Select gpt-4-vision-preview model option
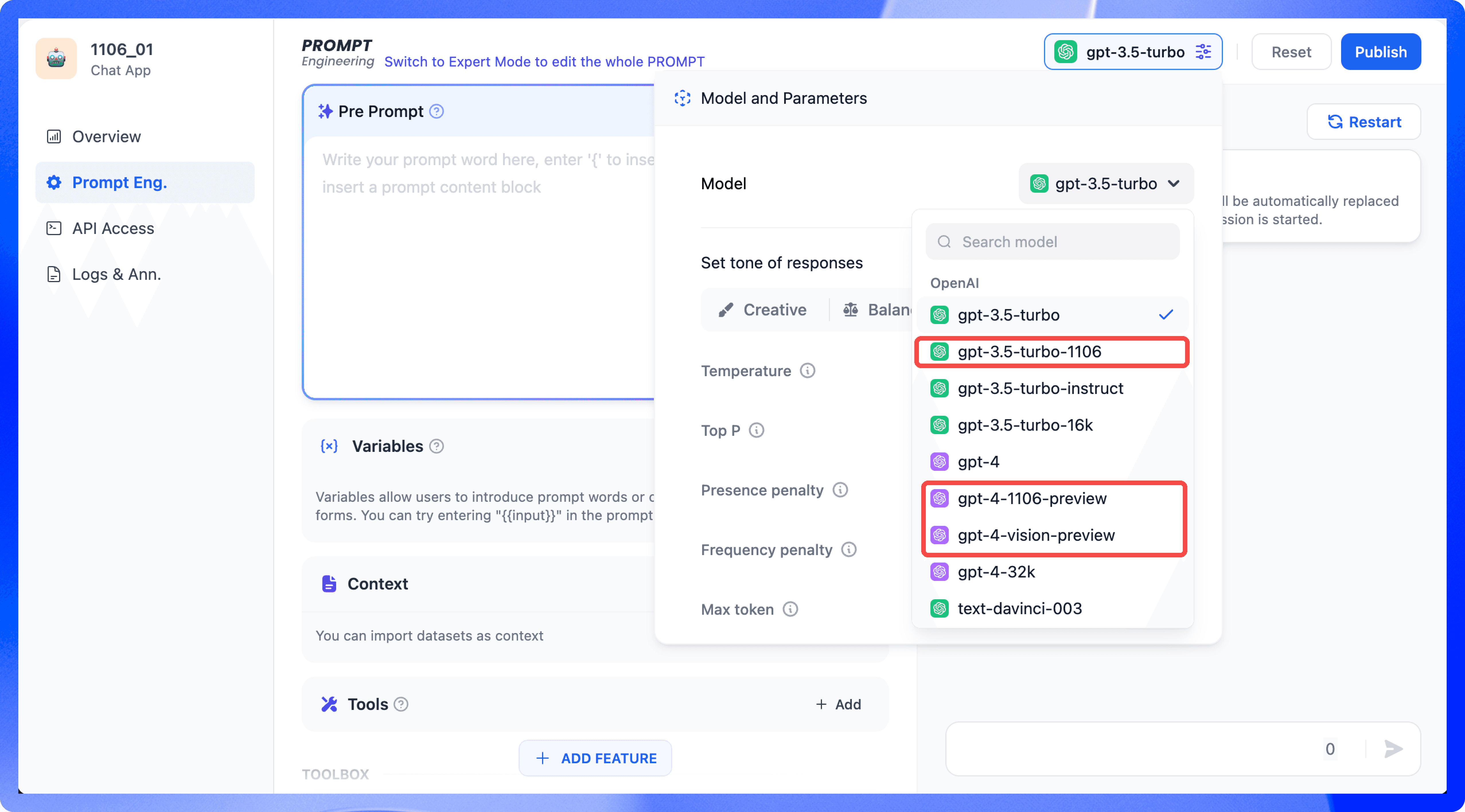 tap(1036, 535)
